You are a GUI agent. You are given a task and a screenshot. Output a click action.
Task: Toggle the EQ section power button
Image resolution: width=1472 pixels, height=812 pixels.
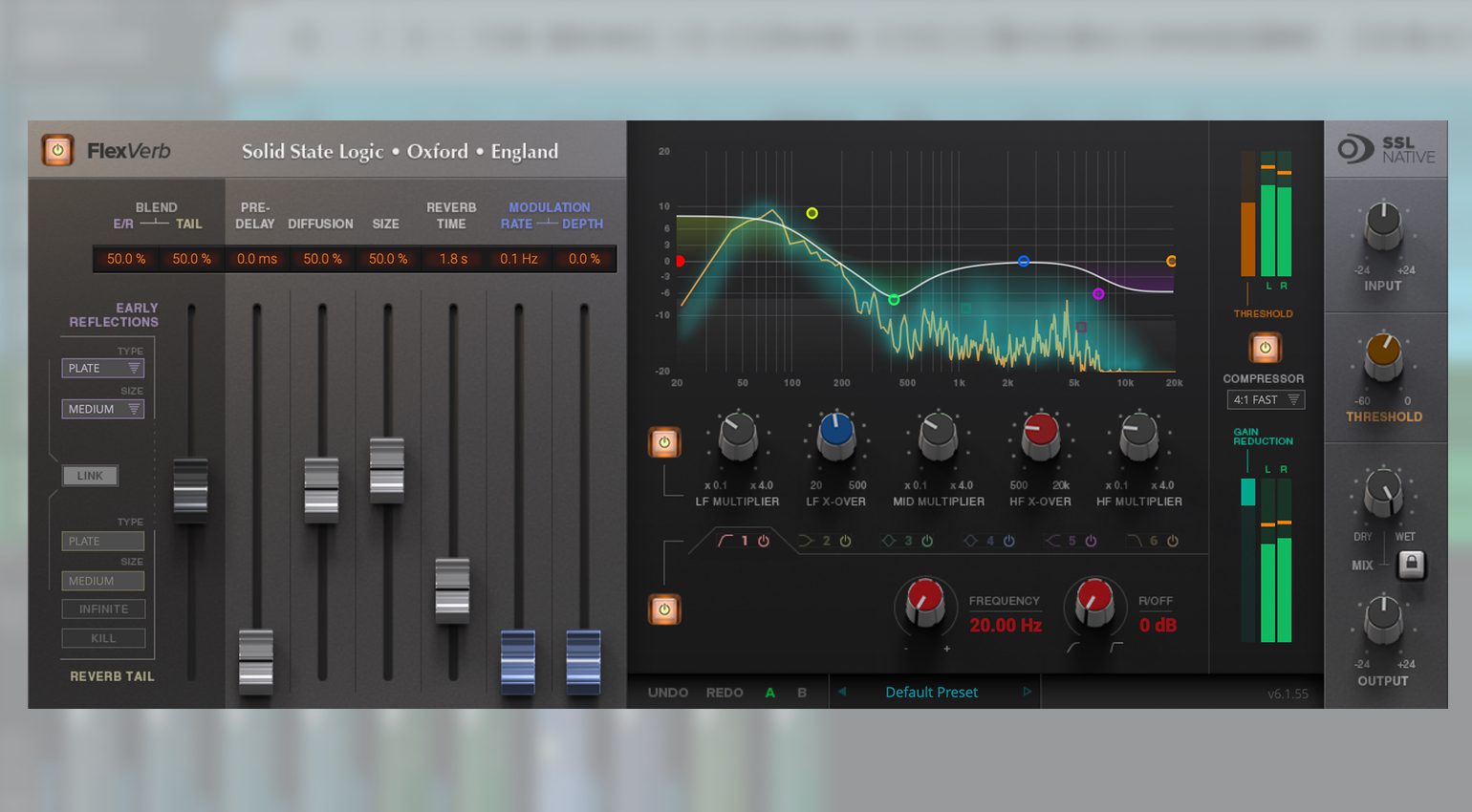coord(664,609)
